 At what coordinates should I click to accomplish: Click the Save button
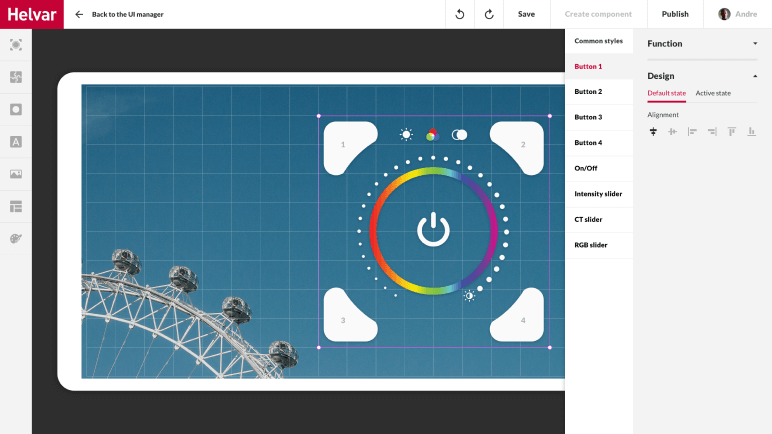tap(526, 14)
